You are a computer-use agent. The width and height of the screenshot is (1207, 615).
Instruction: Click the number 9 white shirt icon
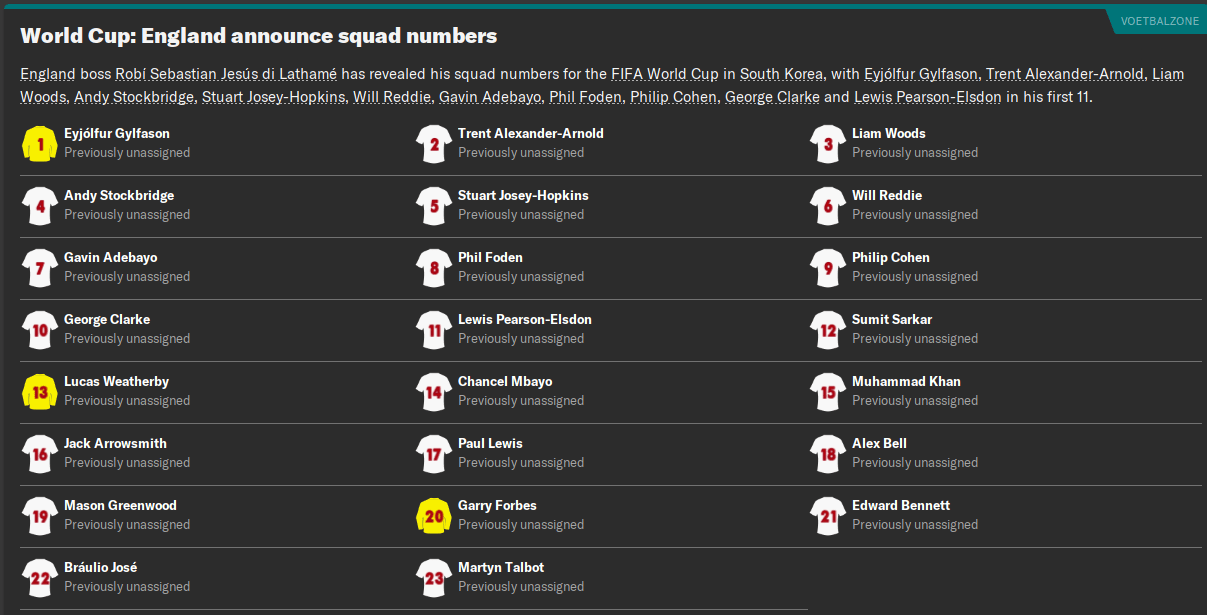coord(828,268)
